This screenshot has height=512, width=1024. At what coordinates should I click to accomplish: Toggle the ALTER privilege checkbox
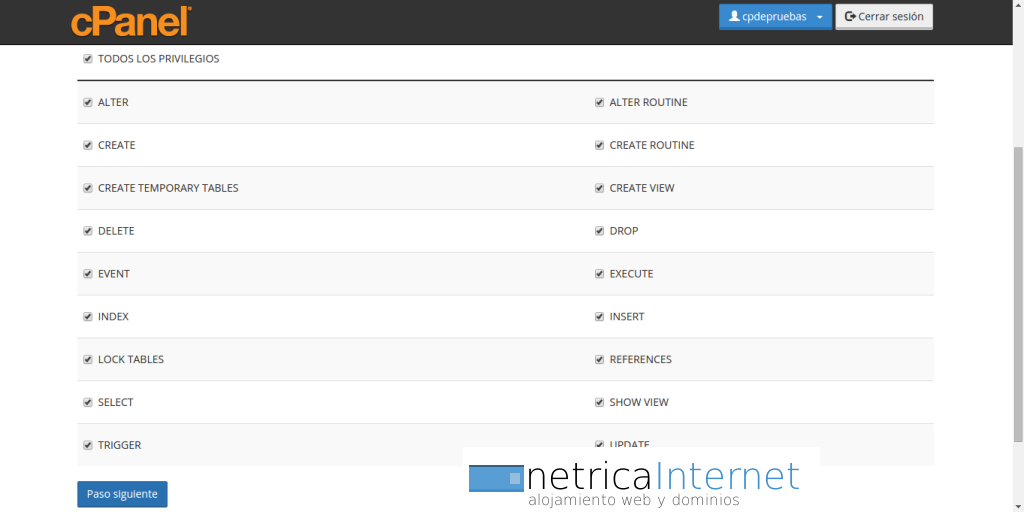point(88,103)
